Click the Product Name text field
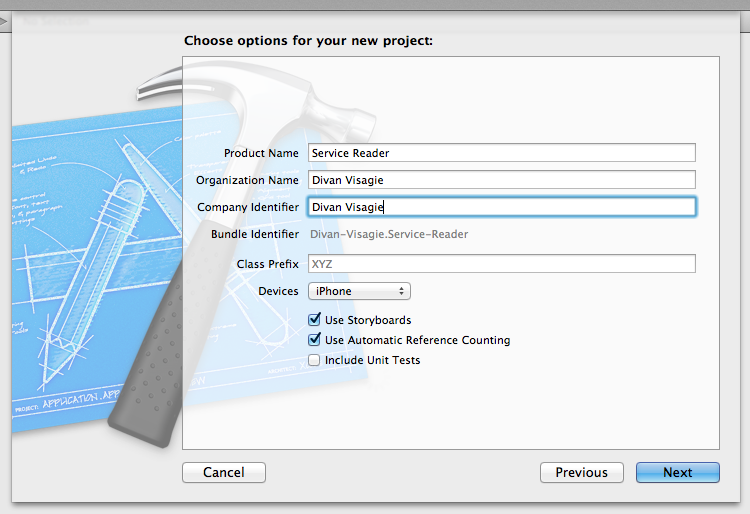The height and width of the screenshot is (514, 750). coord(502,153)
